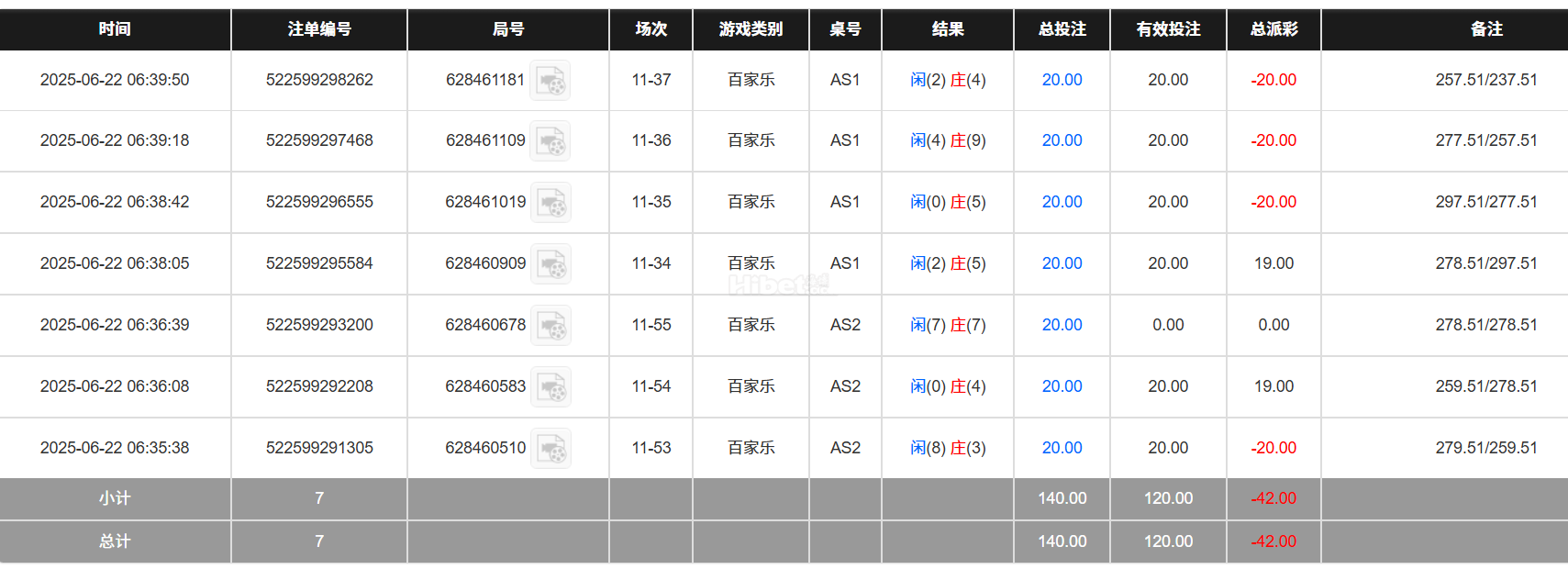Click the 备注 column header
This screenshot has height=569, width=1568.
1486,29
